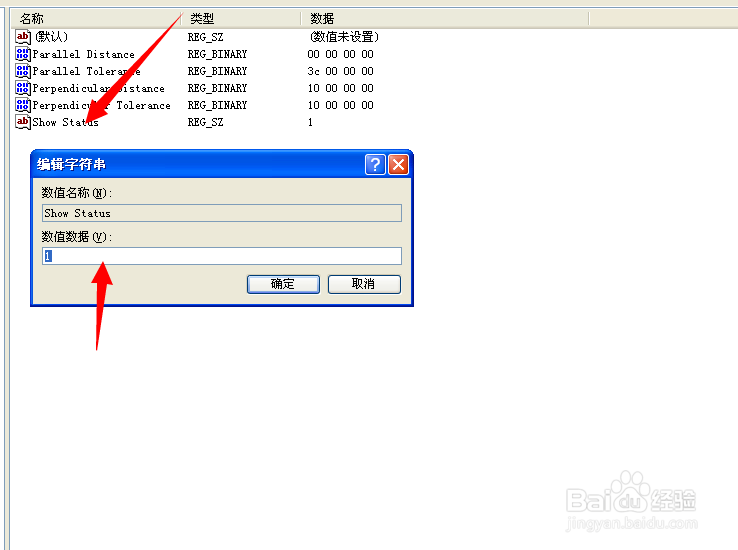
Task: Open the dialog help question-mark button
Action: click(x=375, y=165)
